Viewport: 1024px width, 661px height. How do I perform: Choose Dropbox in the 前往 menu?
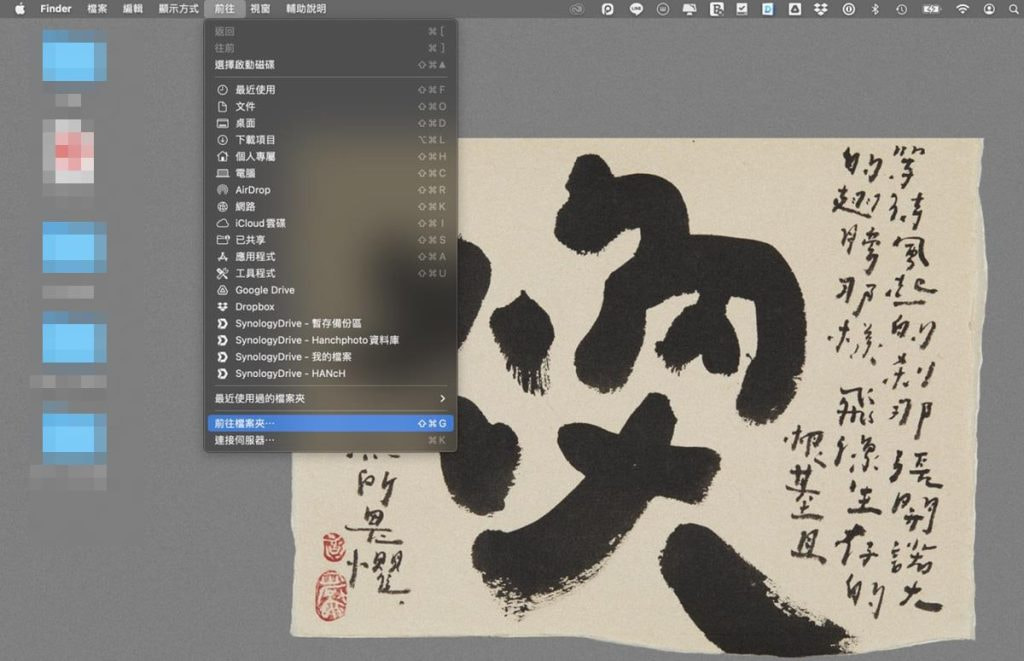(330, 306)
